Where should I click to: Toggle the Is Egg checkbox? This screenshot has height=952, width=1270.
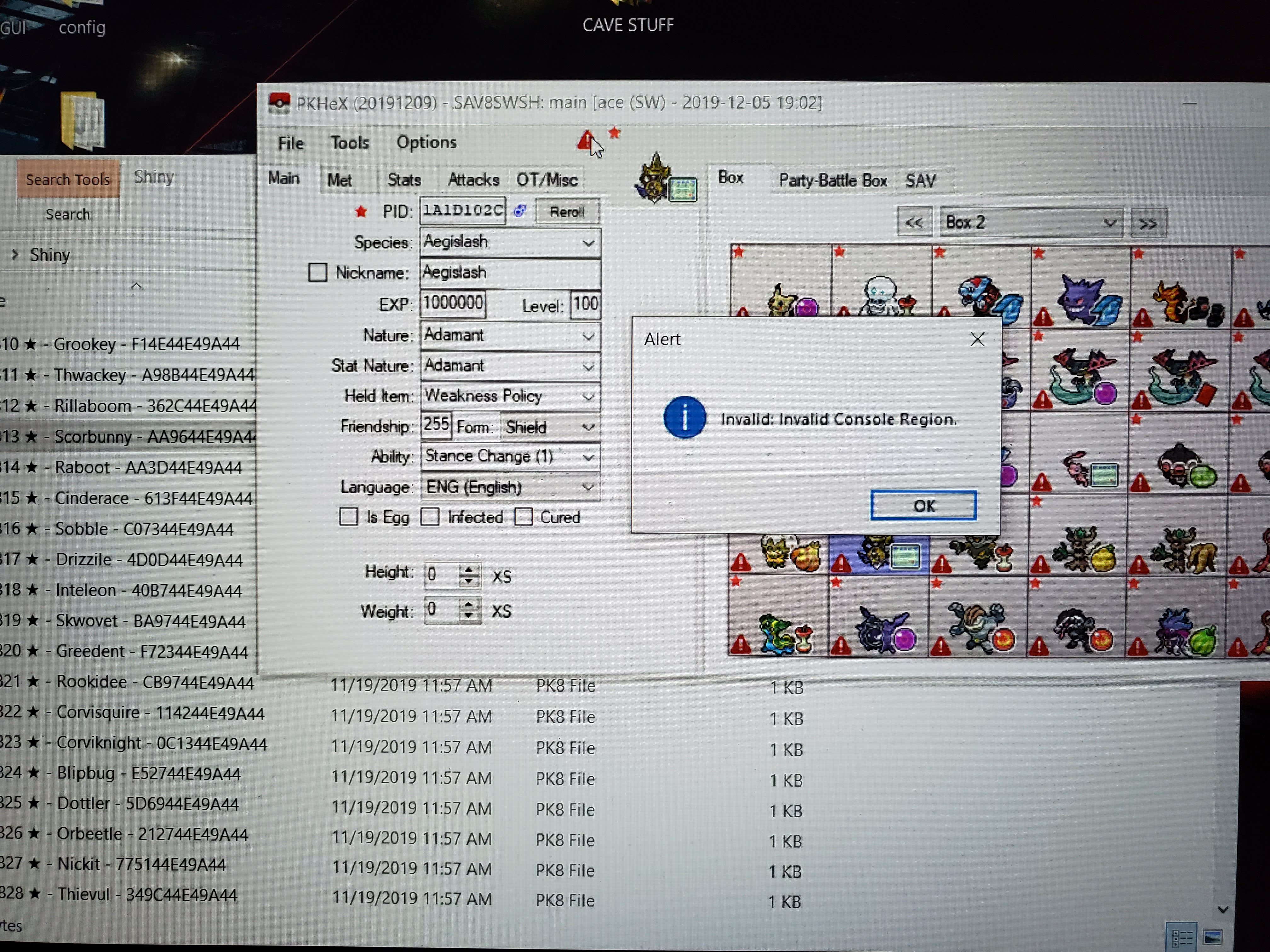(348, 517)
